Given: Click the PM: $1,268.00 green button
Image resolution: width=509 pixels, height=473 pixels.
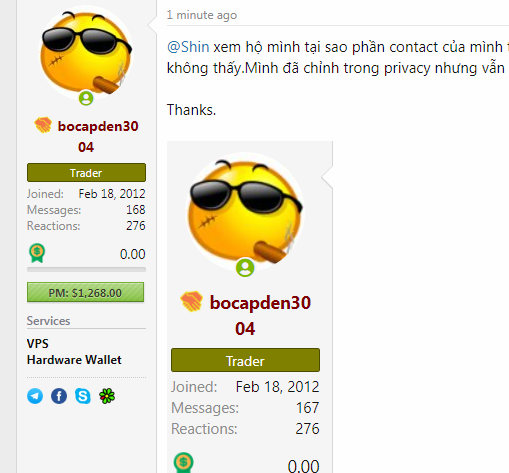Looking at the screenshot, I should [85, 292].
